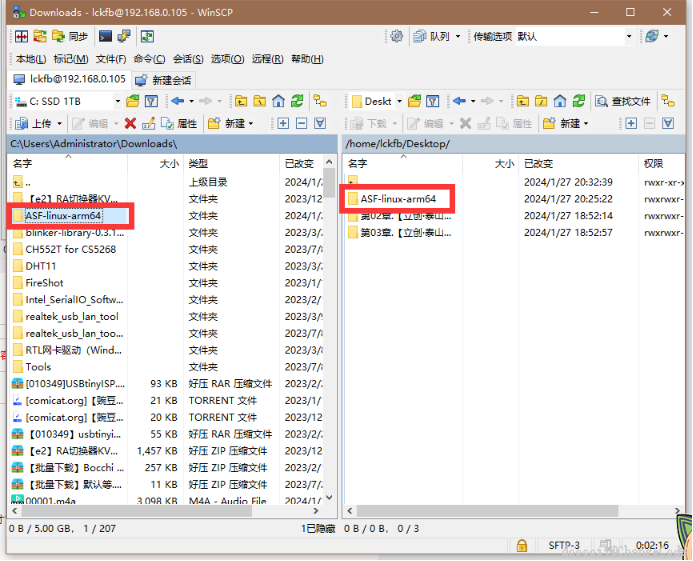Click the local rename pencil icon
The height and width of the screenshot is (561, 693).
[x=148, y=123]
